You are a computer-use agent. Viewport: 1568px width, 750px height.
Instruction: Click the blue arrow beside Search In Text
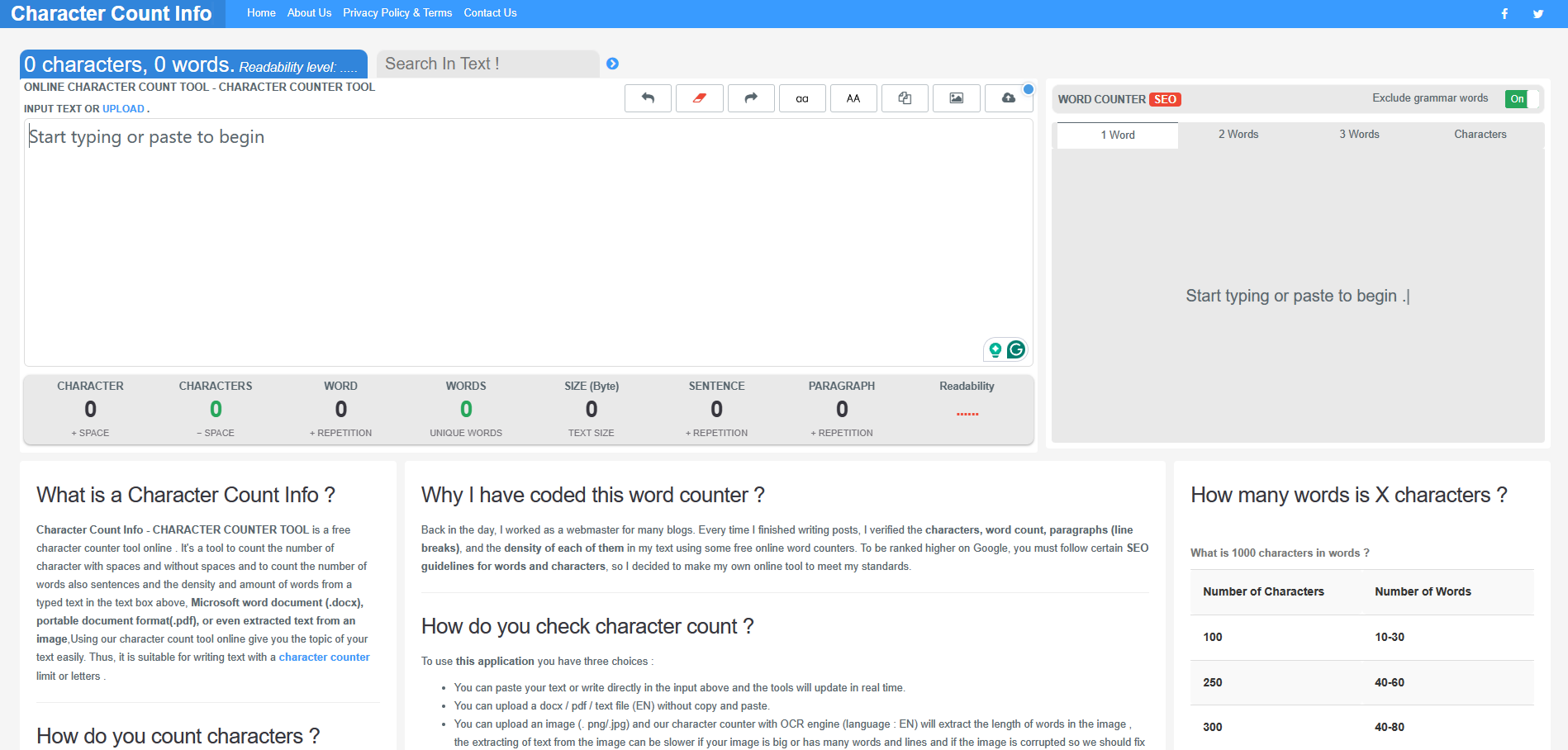[x=612, y=64]
